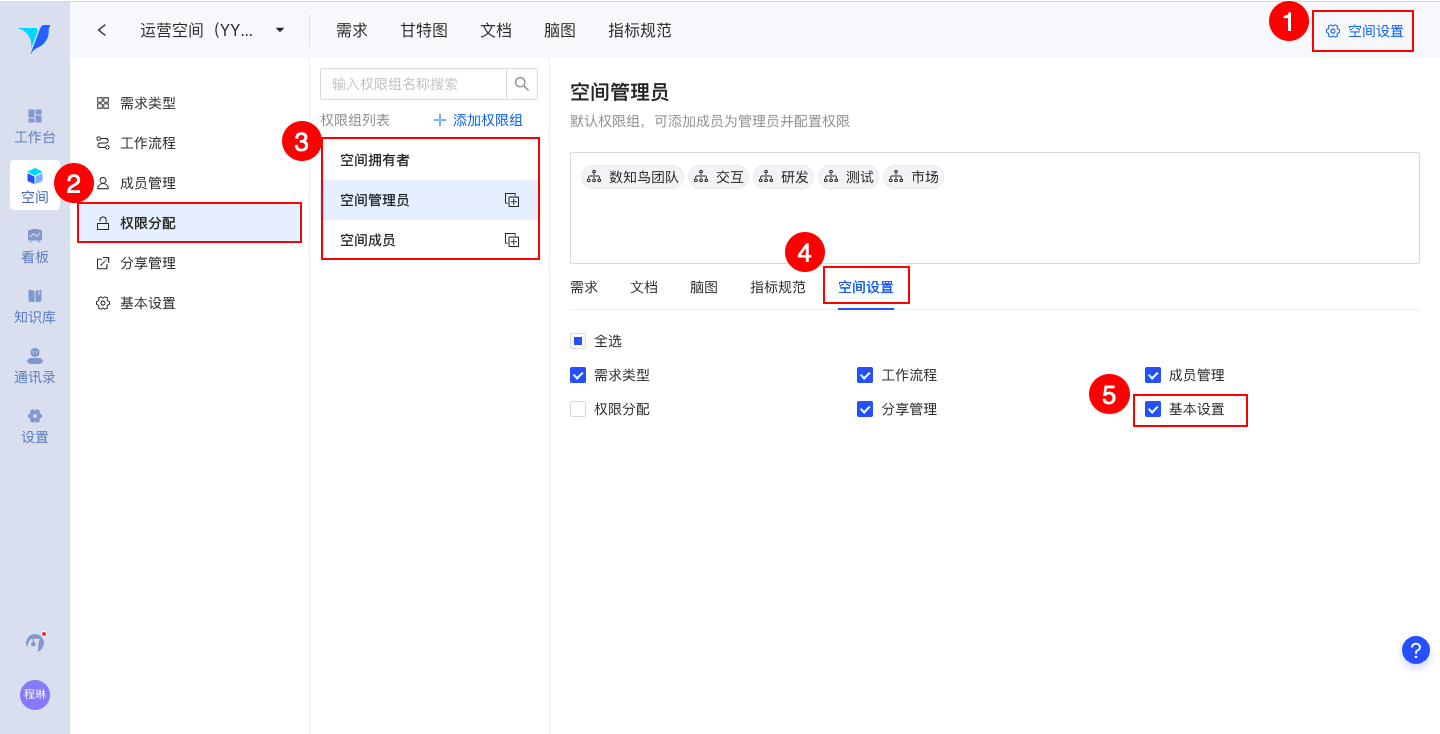Open the 工作台 workbench icon in sidebar
This screenshot has width=1440, height=734.
coord(35,125)
